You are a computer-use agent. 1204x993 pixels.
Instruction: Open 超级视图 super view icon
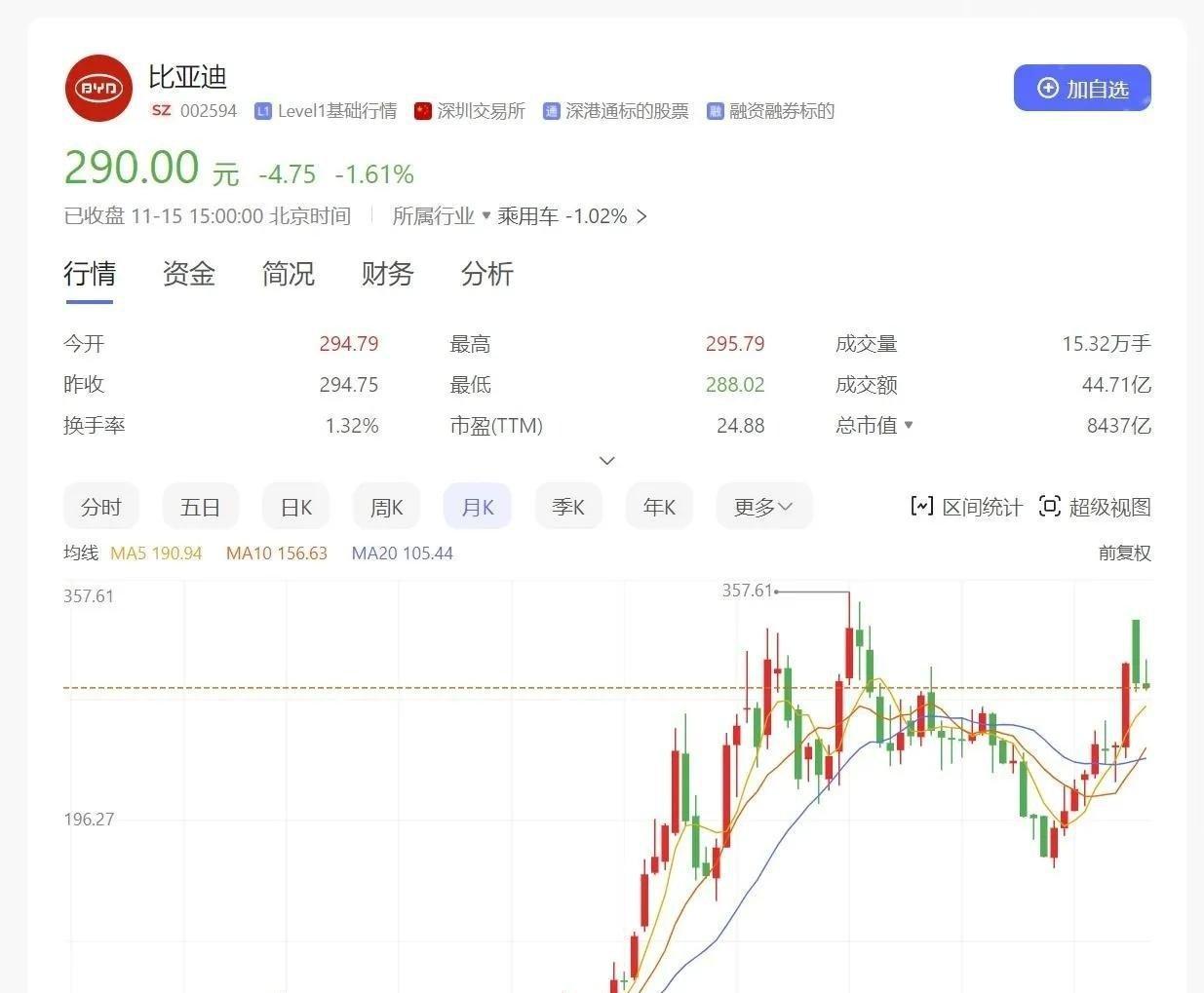1049,506
